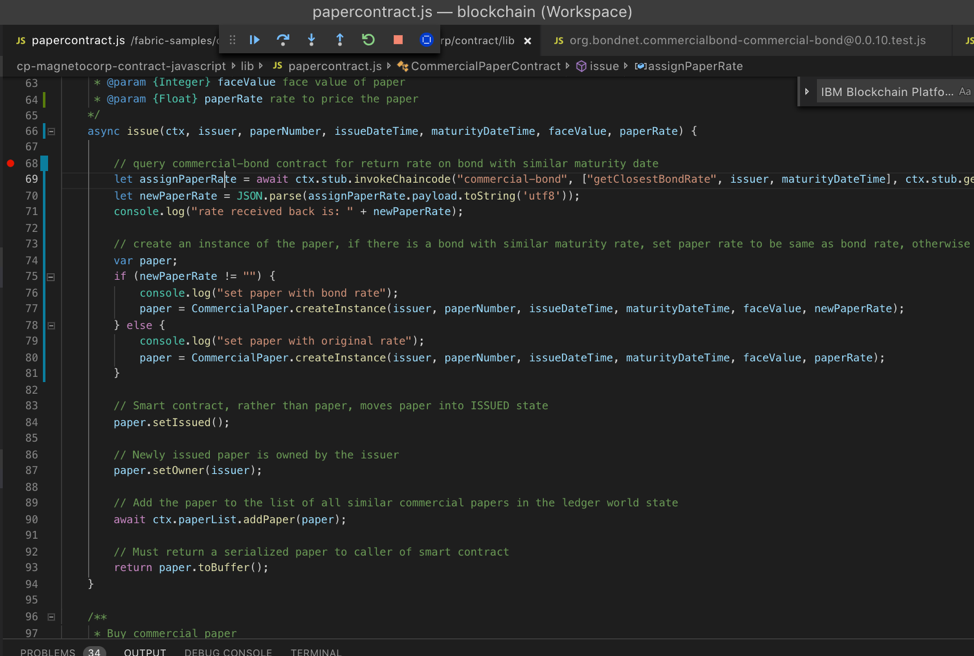This screenshot has height=656, width=974.
Task: Remove the red breakpoint on line 68
Action: pos(11,163)
